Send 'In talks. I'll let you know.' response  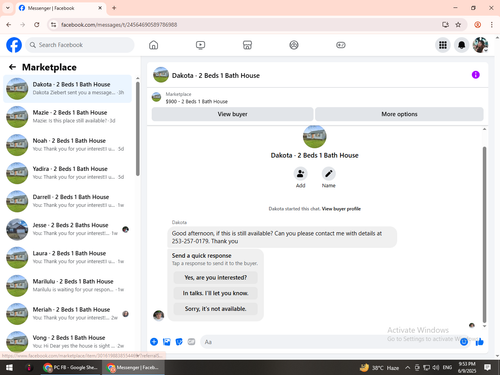click(x=216, y=293)
